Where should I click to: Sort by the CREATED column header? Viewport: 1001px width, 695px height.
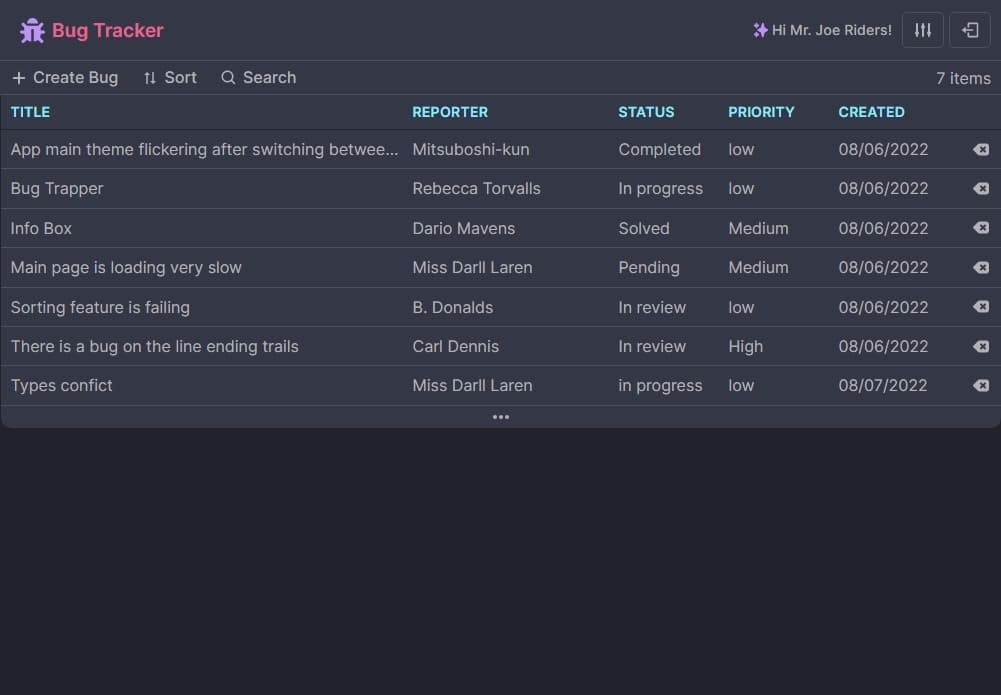click(x=871, y=112)
